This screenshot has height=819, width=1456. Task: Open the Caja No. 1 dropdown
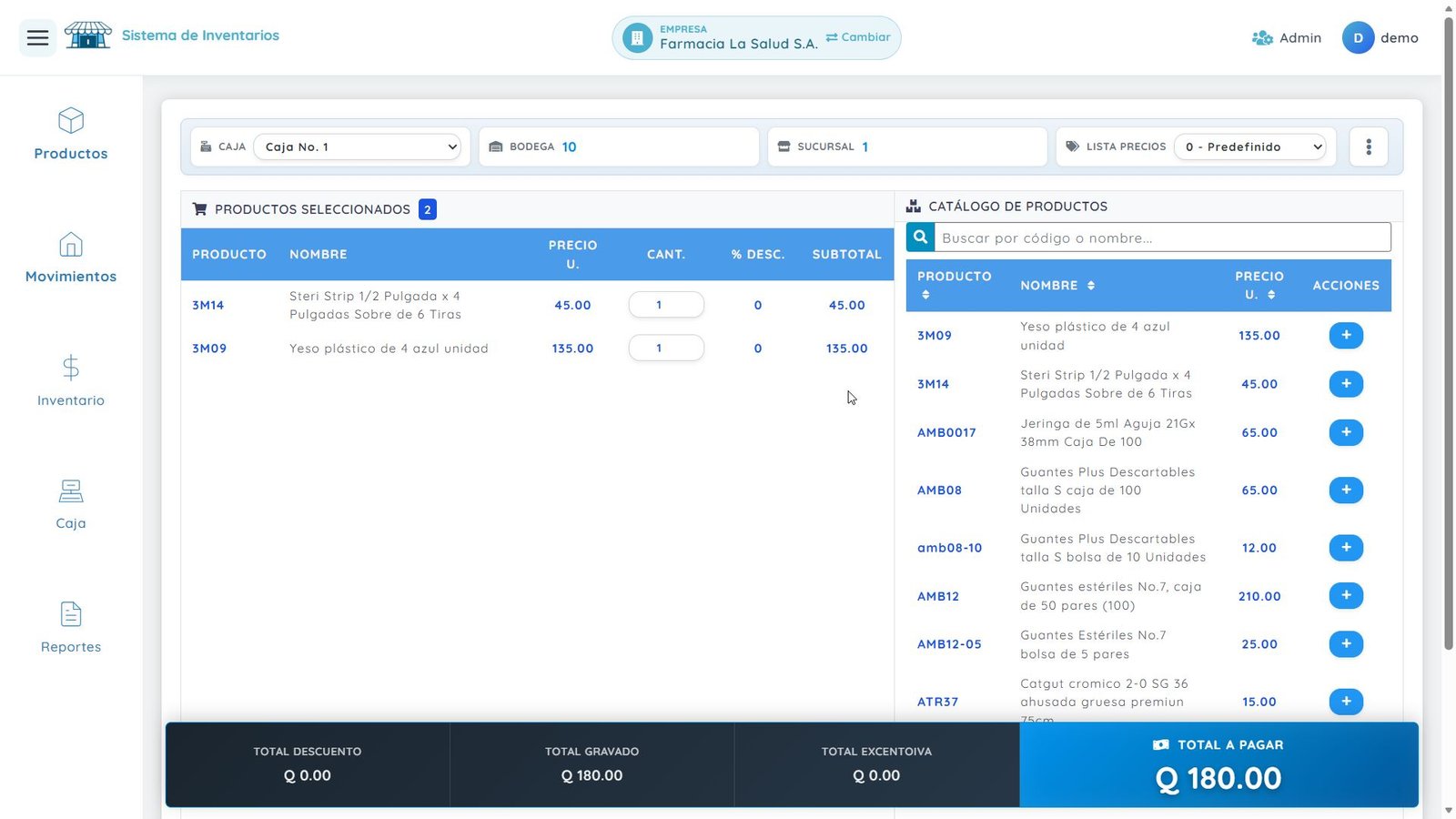coord(358,147)
